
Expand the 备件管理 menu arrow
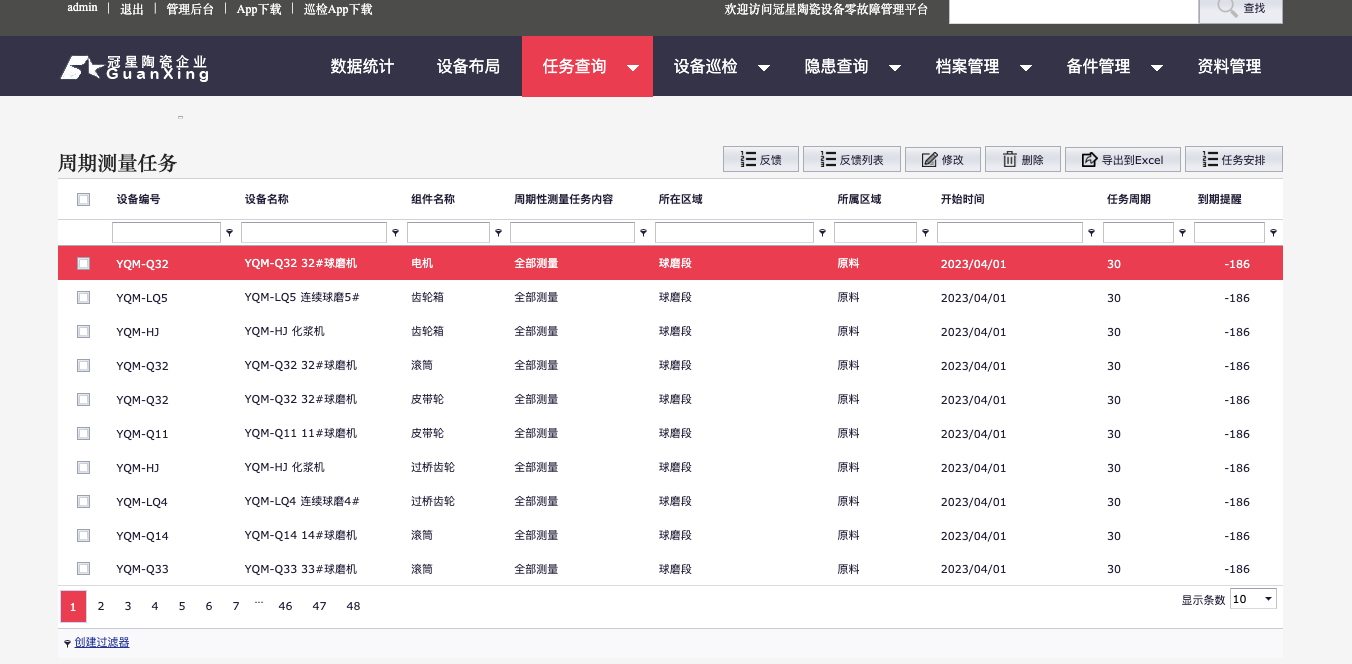pyautogui.click(x=1157, y=68)
